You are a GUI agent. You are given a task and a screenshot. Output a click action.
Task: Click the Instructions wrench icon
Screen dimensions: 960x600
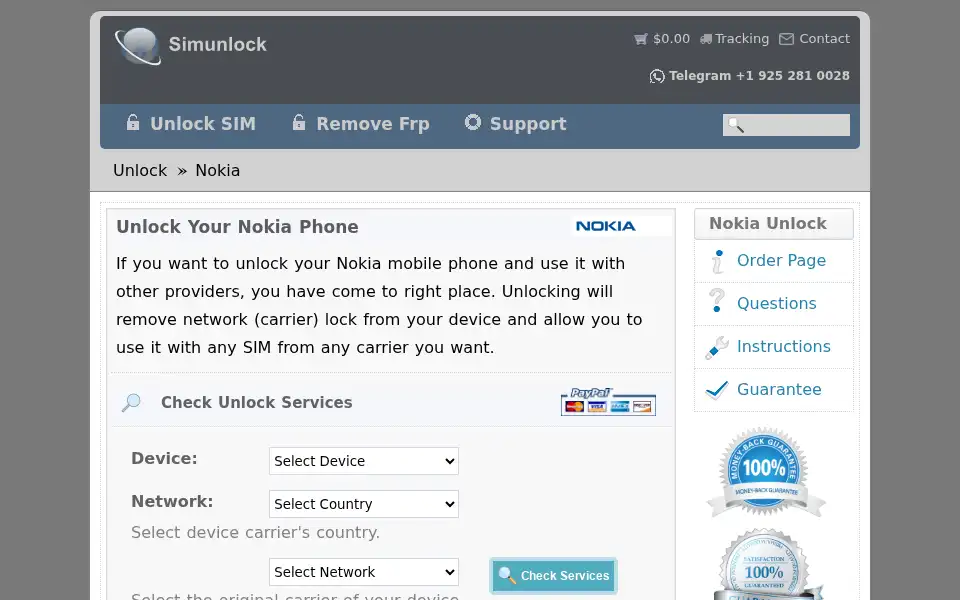pyautogui.click(x=717, y=347)
